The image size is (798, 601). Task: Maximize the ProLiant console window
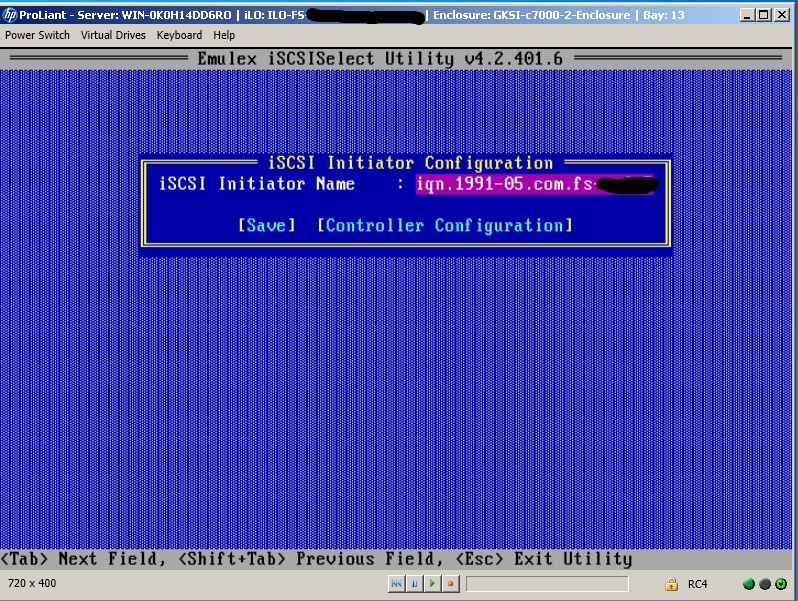point(764,15)
